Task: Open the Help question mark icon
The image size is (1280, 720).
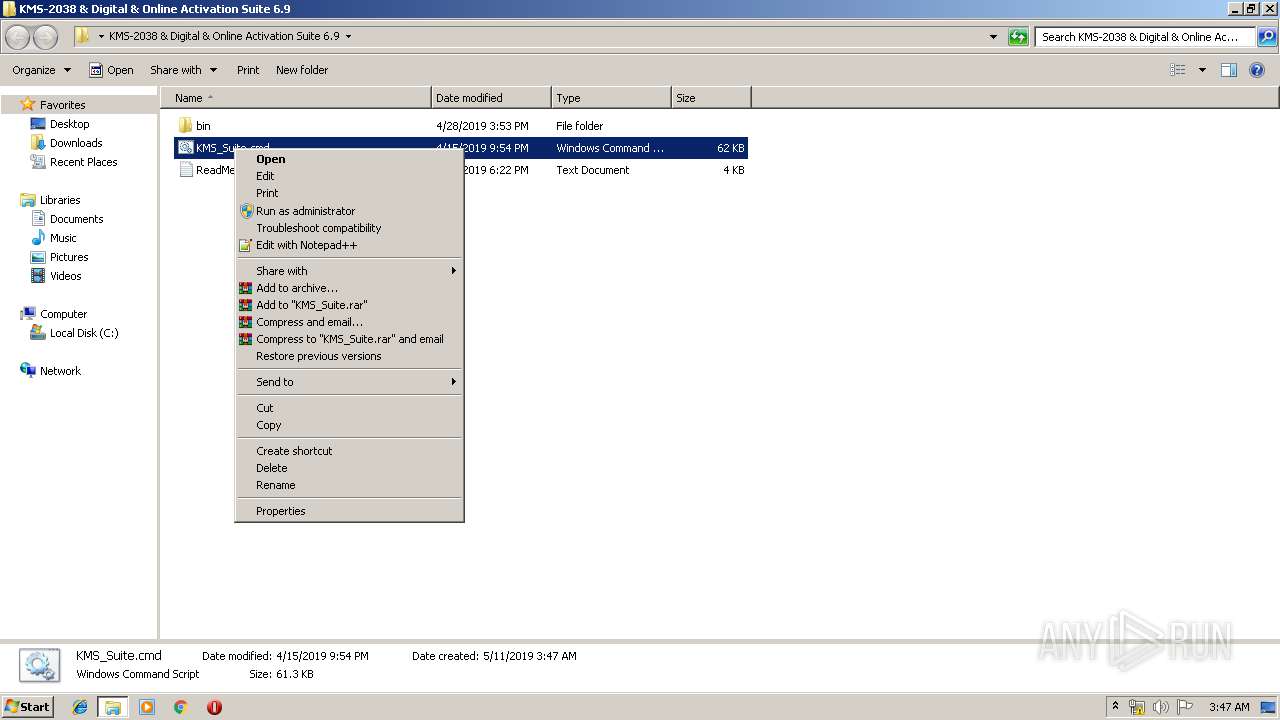Action: tap(1258, 70)
